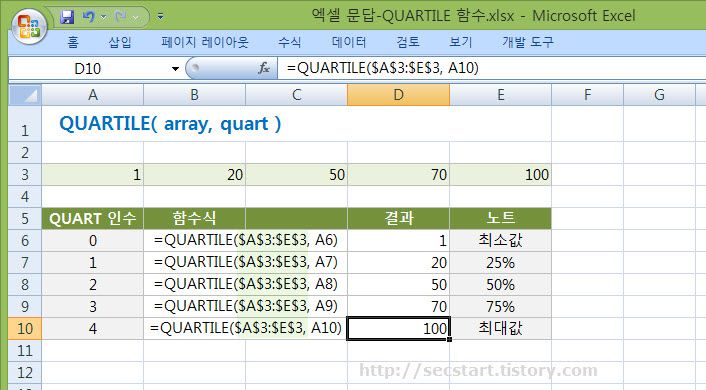Image resolution: width=706 pixels, height=390 pixels.
Task: Save the workbook with the floppy icon
Action: click(x=68, y=17)
